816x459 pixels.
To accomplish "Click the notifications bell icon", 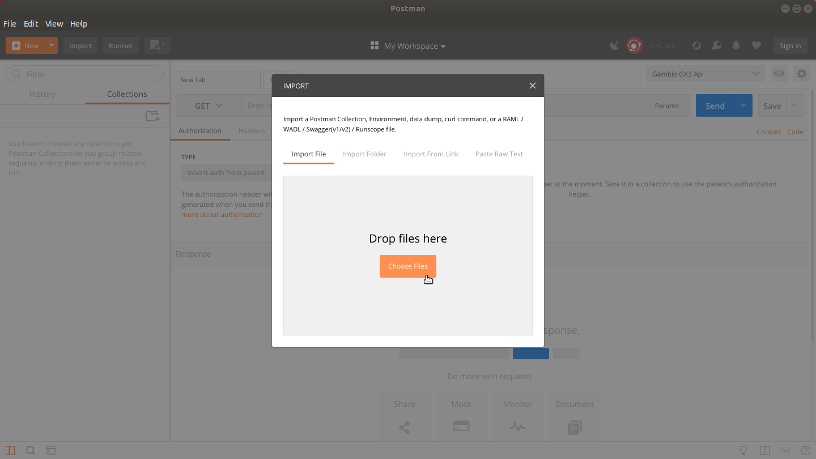I will click(736, 45).
